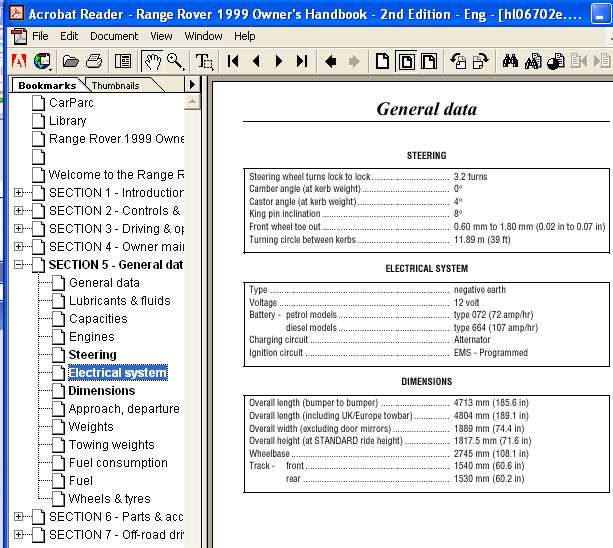Toggle the Show/Hide Navigation Pane icon
The image size is (613, 548).
[x=123, y=61]
